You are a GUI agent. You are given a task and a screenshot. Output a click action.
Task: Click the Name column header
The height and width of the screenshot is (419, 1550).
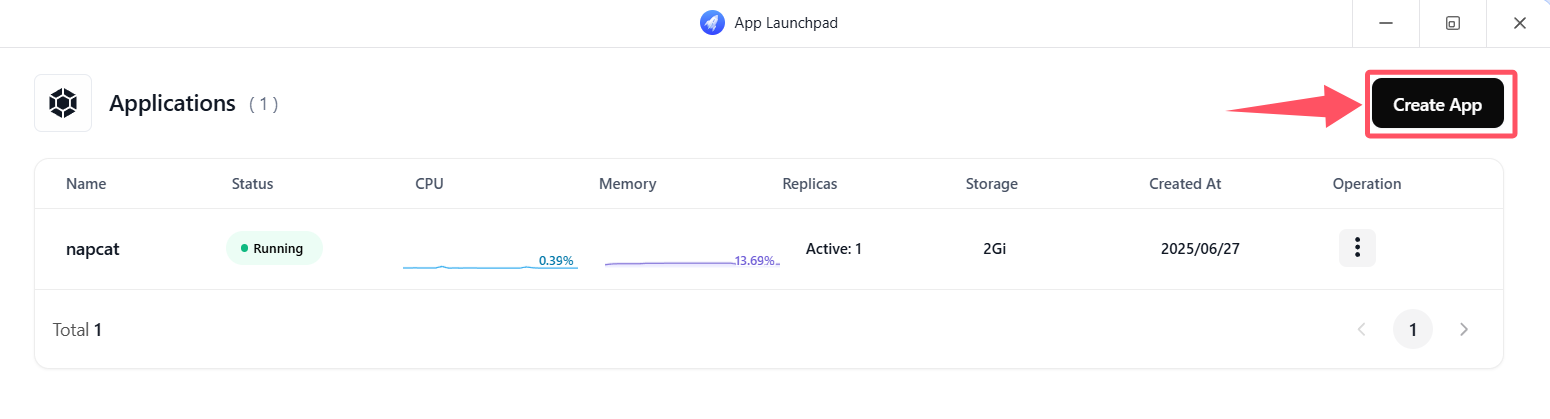tap(86, 184)
